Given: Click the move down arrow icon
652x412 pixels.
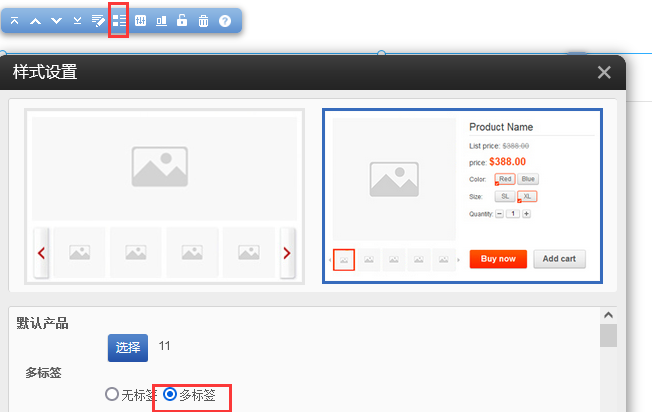Looking at the screenshot, I should tap(56, 21).
